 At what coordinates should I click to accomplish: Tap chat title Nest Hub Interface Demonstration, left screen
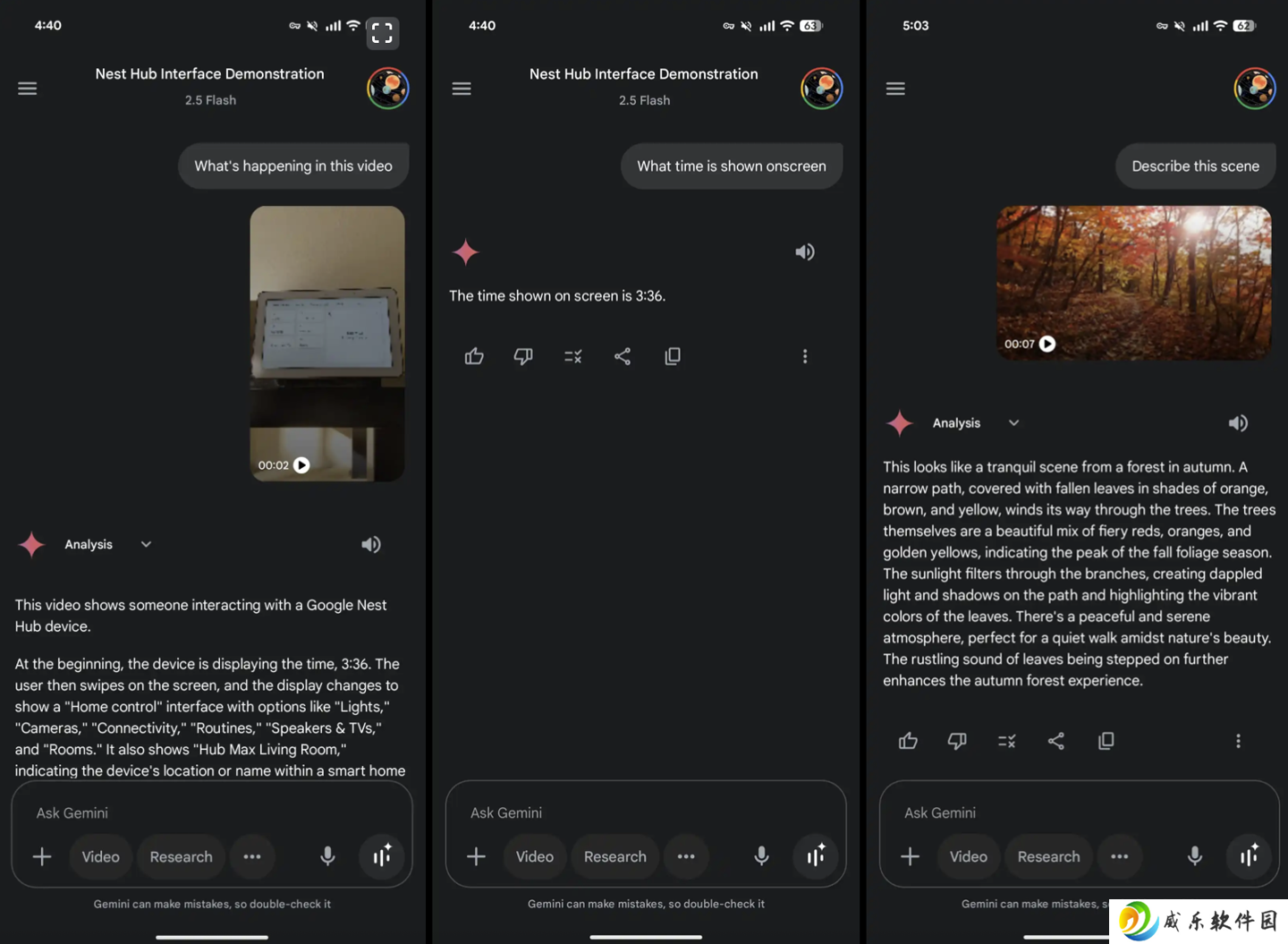[210, 74]
